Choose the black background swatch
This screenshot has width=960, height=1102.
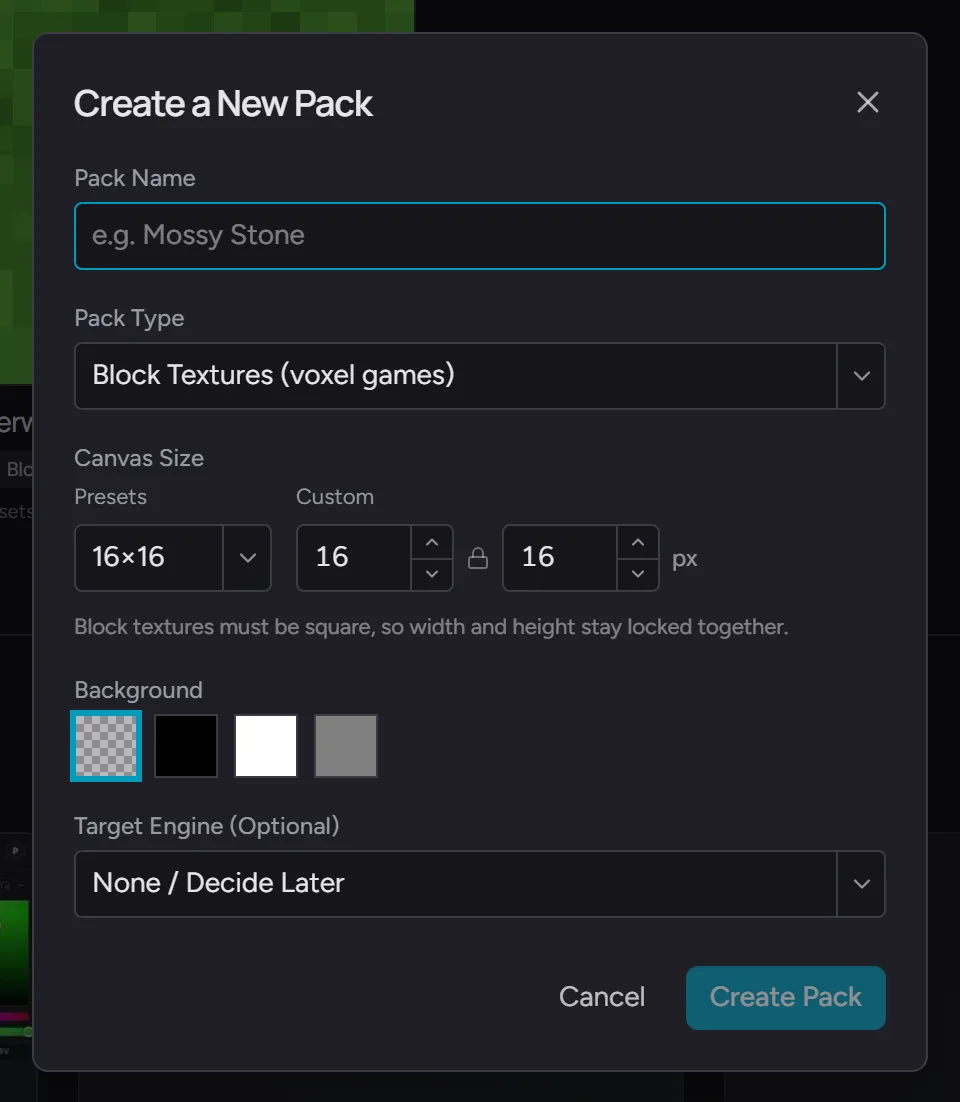click(x=186, y=746)
